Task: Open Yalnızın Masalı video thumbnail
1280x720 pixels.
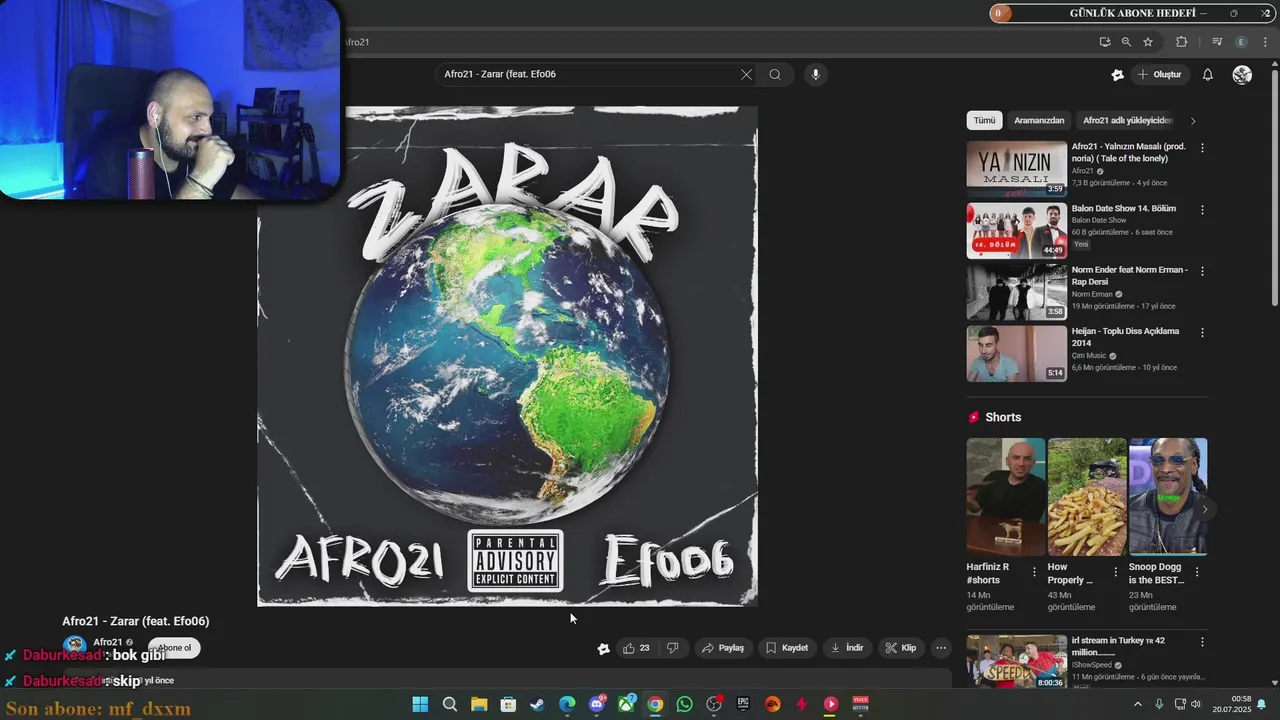Action: (1016, 168)
